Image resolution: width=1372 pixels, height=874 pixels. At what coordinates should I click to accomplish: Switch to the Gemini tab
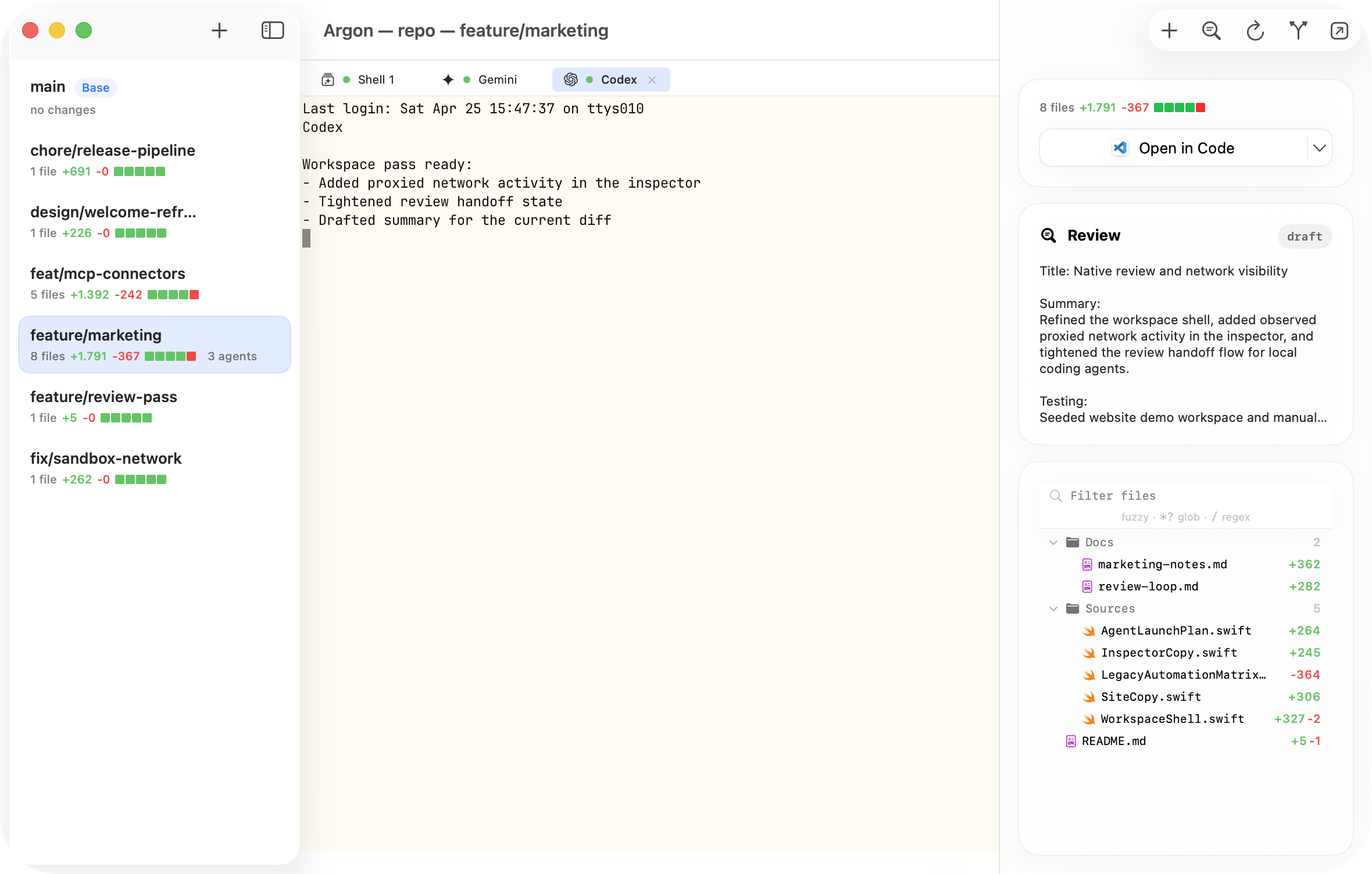point(497,80)
